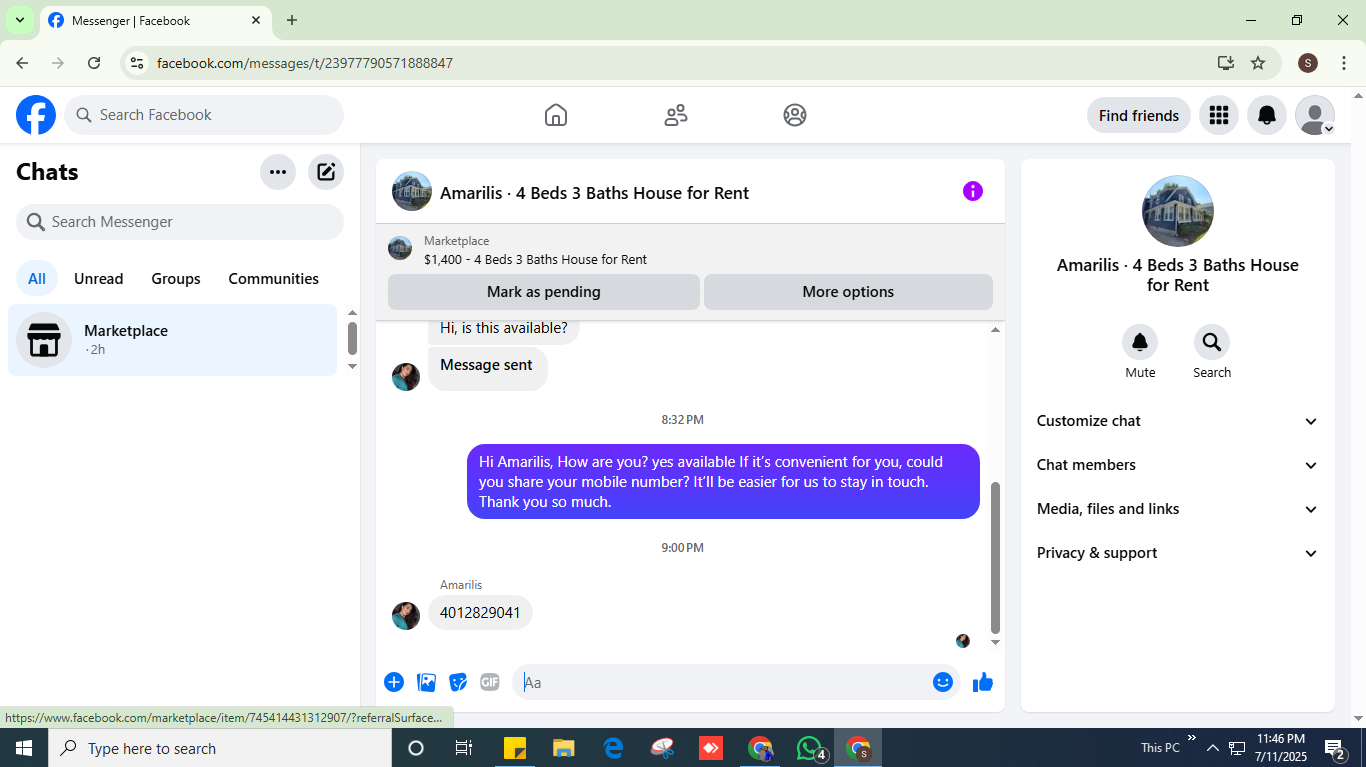The width and height of the screenshot is (1366, 767).
Task: Go to the Home feed icon
Action: (x=556, y=115)
